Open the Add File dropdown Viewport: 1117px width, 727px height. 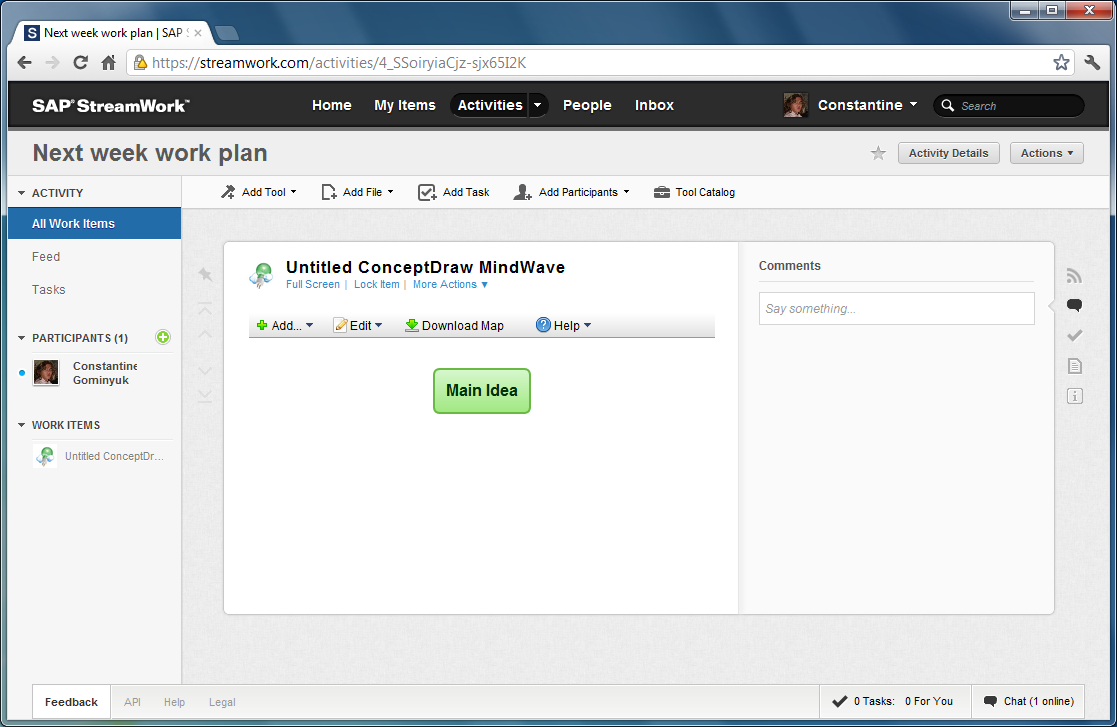tap(358, 192)
